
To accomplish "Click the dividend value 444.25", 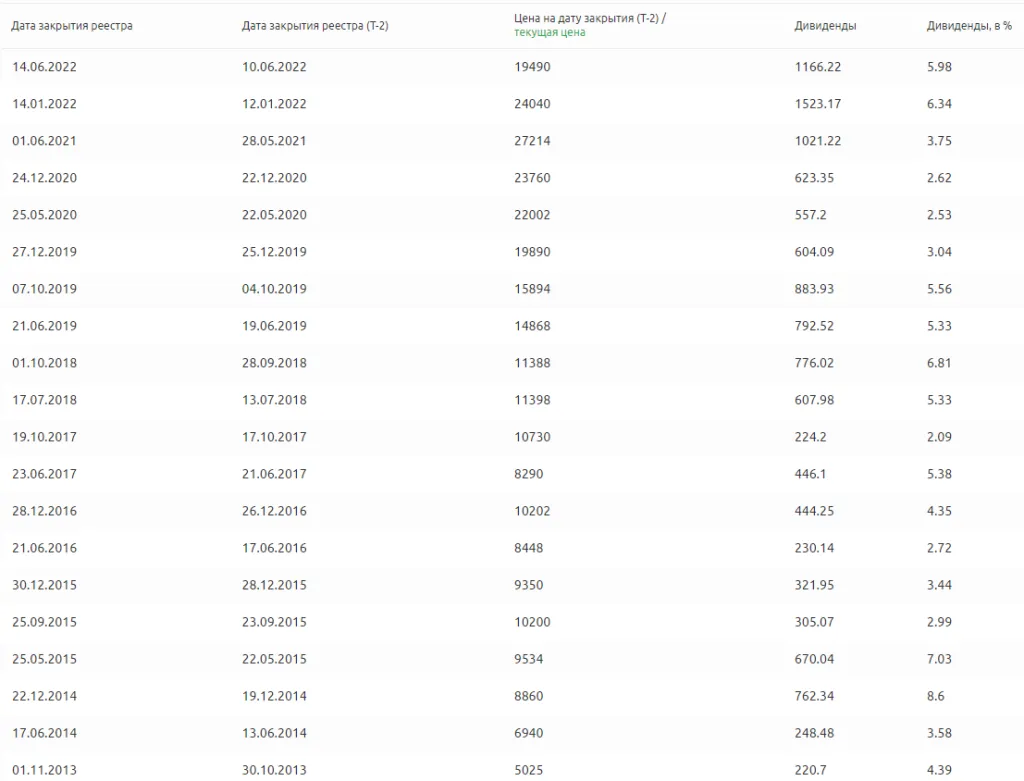I will [x=814, y=511].
